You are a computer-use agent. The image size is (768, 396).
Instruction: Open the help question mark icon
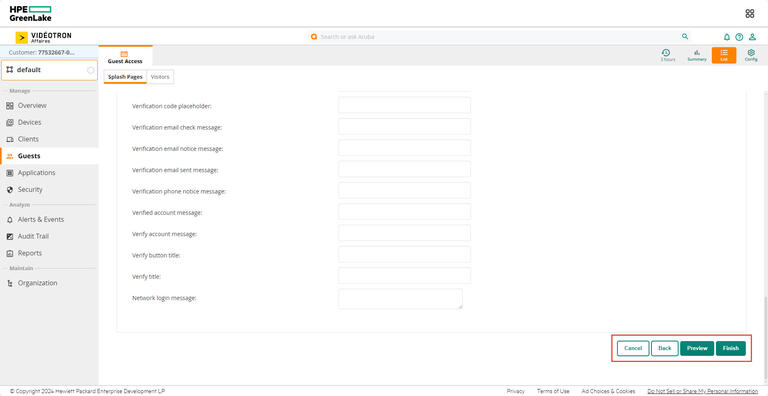[739, 37]
